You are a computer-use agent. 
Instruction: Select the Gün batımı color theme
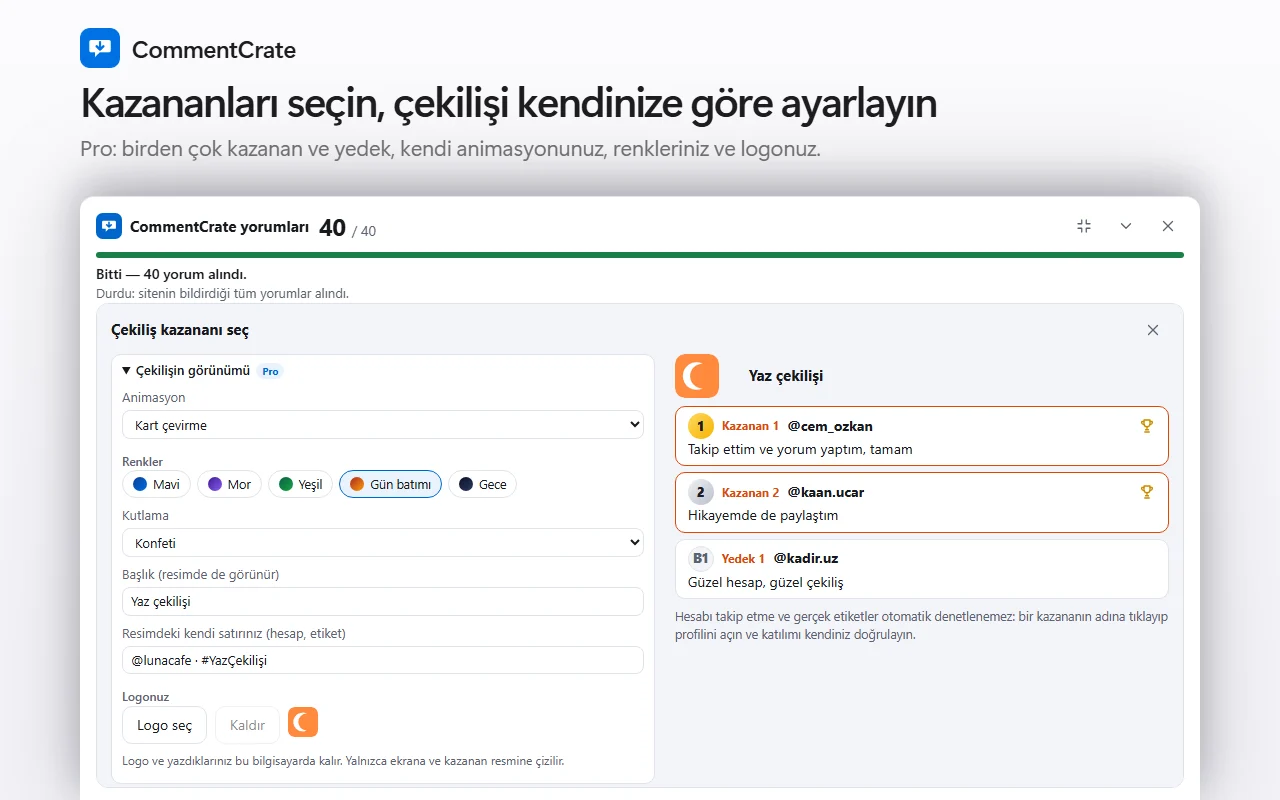(390, 484)
